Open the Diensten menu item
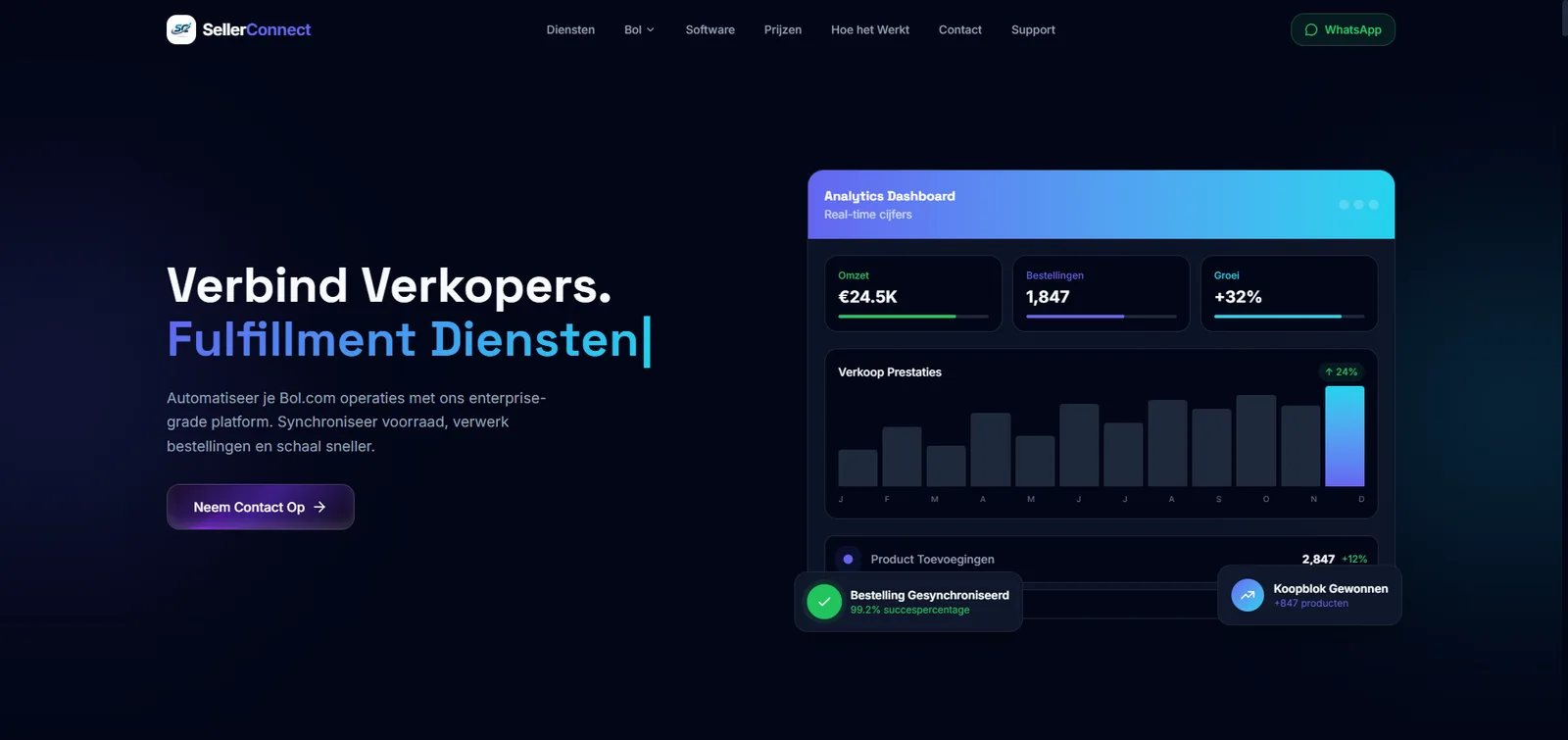Image resolution: width=1568 pixels, height=740 pixels. point(570,30)
